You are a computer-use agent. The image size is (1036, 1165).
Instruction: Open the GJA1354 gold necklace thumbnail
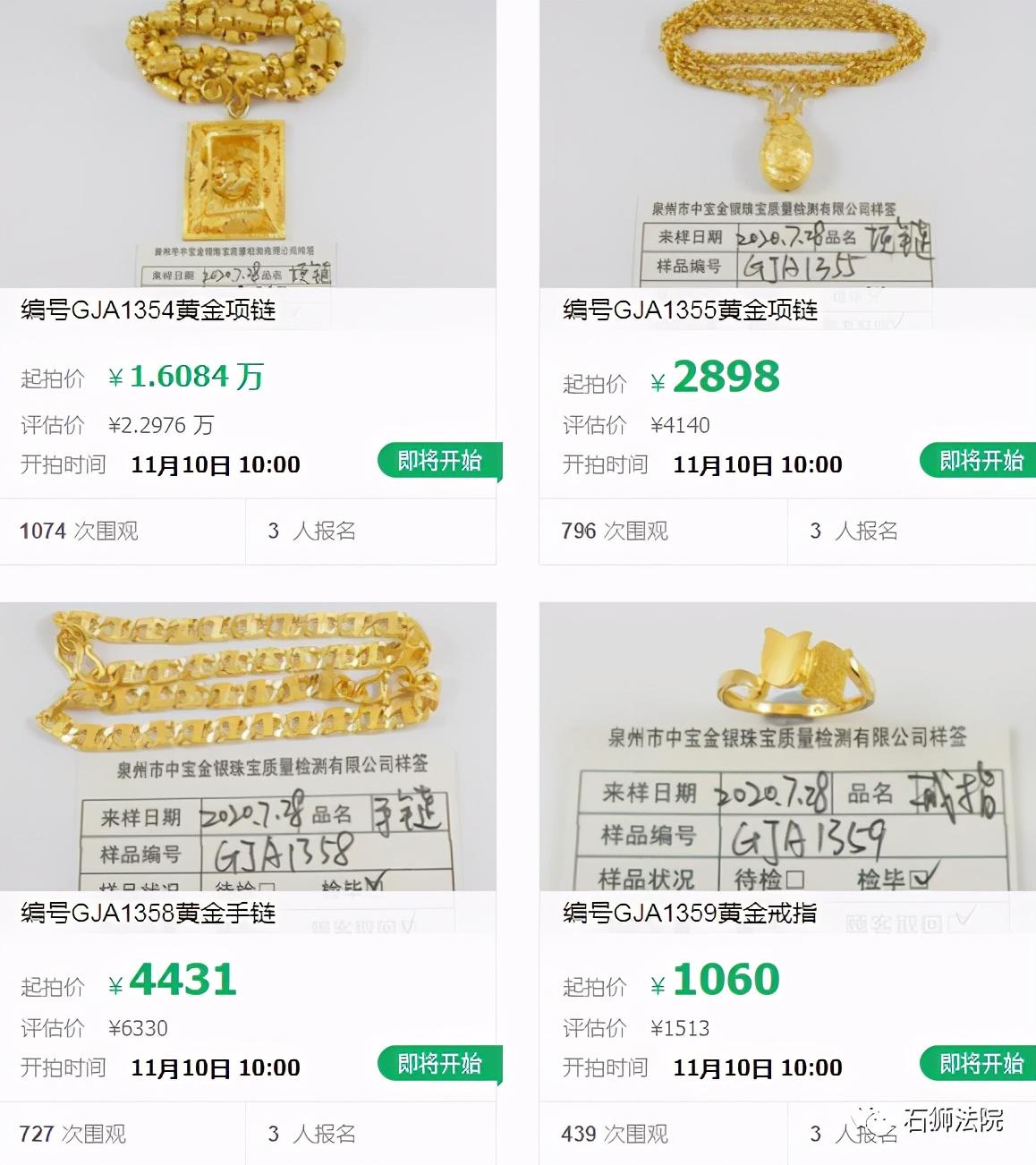(248, 143)
